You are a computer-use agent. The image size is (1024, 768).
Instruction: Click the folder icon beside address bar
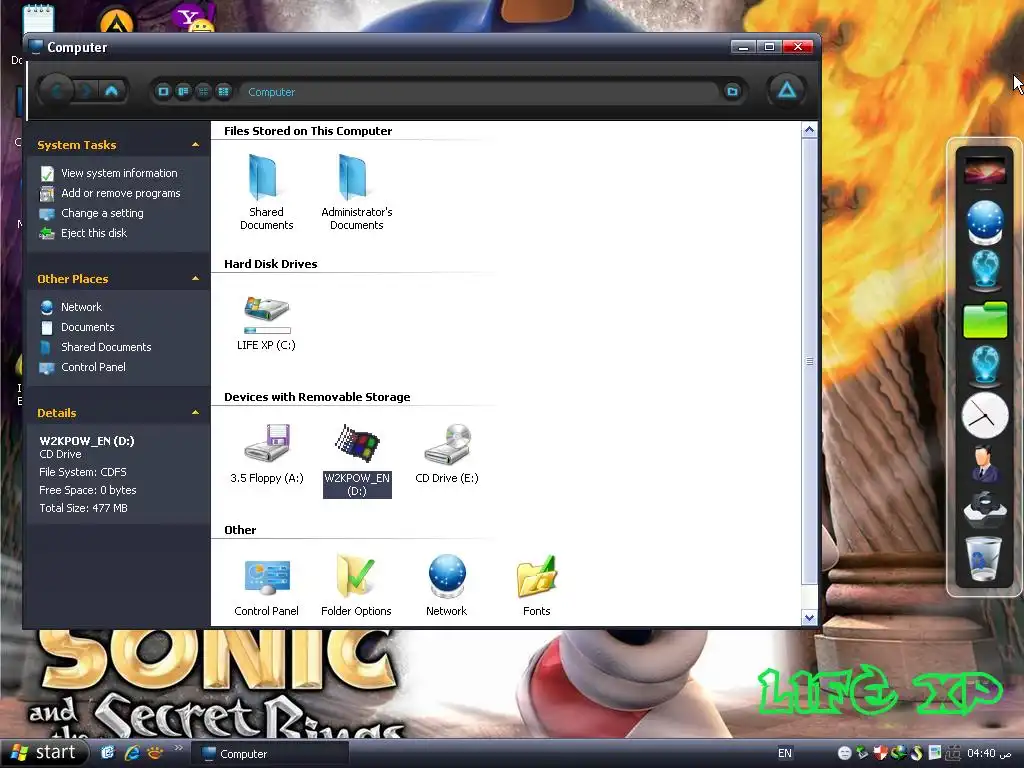click(733, 91)
